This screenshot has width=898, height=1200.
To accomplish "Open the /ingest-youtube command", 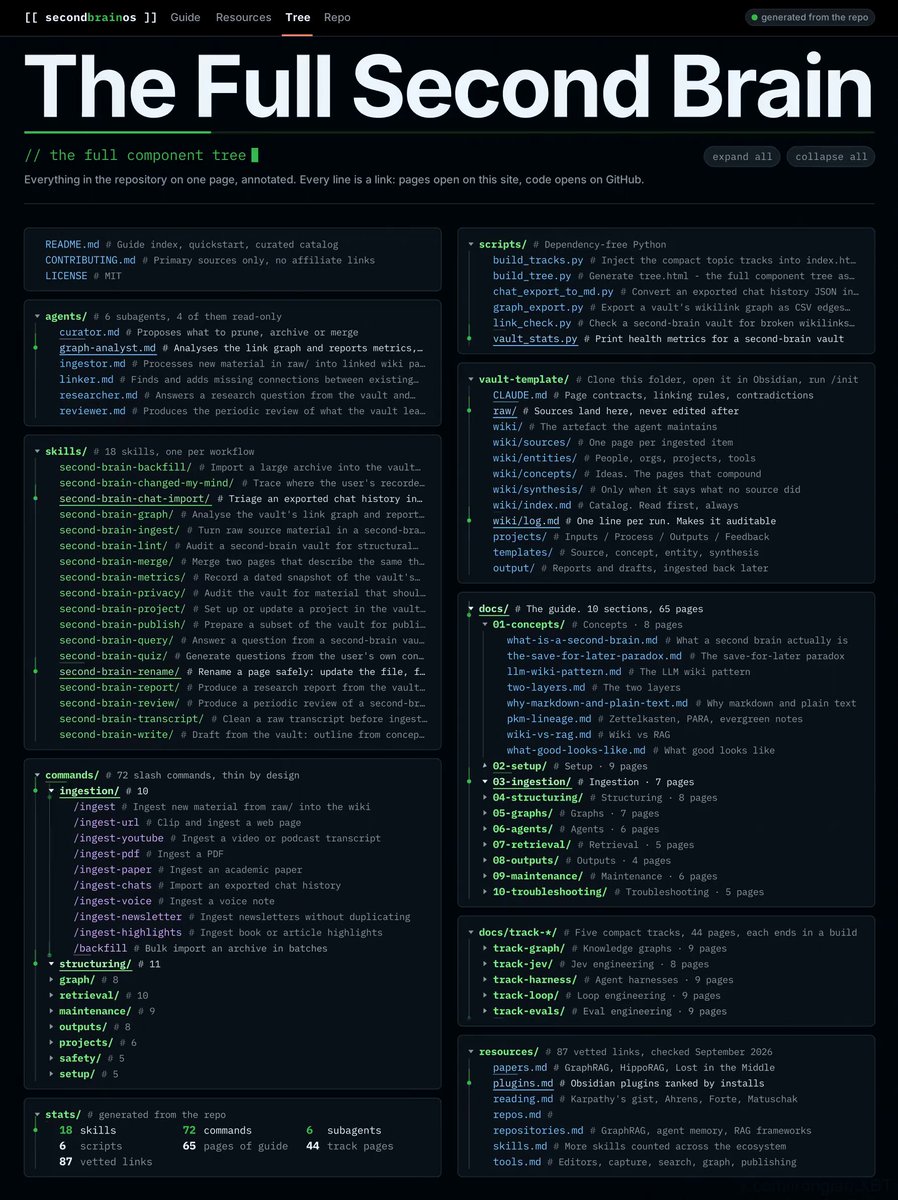I will 118,838.
